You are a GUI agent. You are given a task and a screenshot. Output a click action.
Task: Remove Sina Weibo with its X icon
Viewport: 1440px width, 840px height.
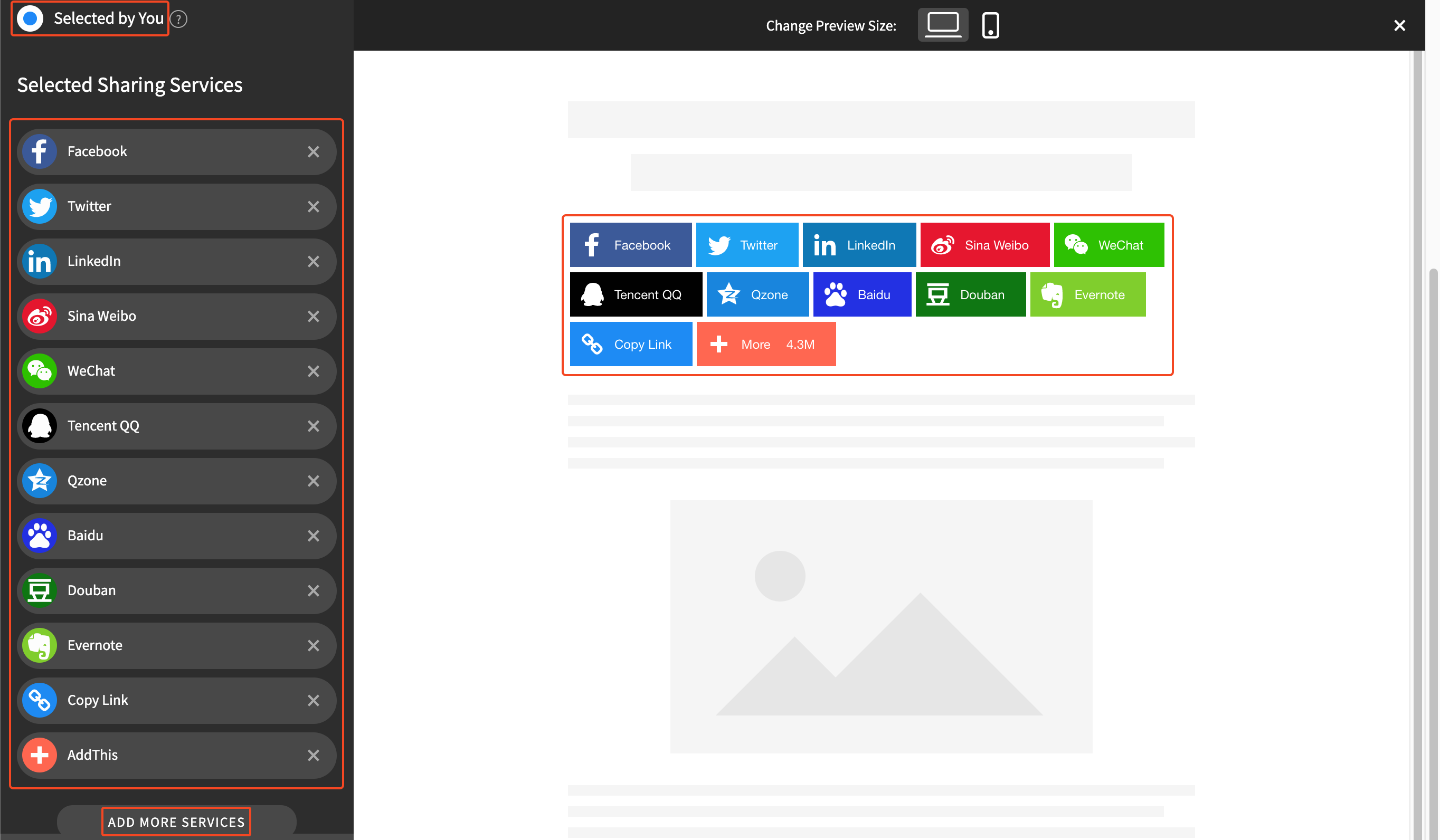click(313, 316)
